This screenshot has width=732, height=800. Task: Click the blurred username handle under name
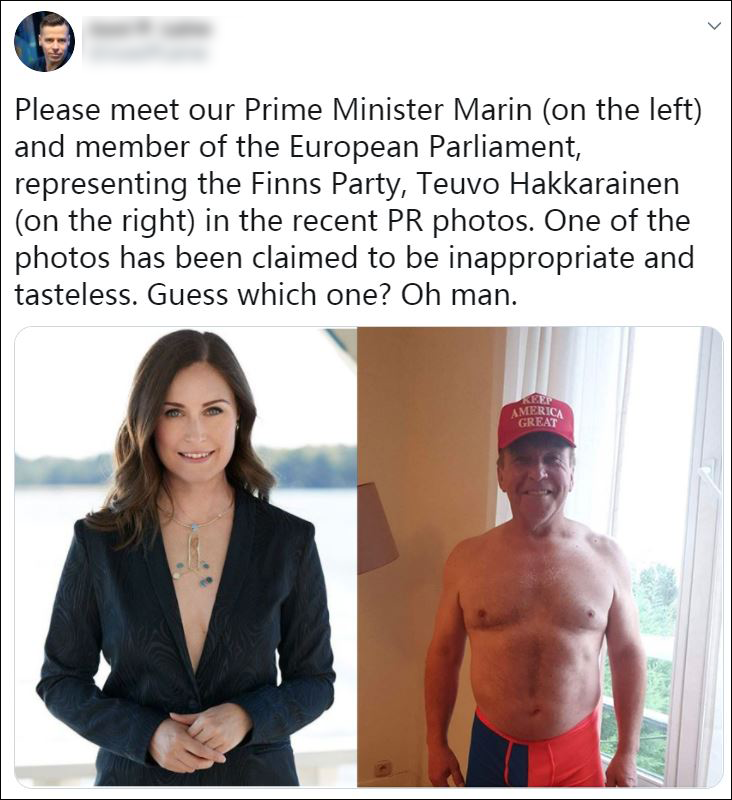148,53
